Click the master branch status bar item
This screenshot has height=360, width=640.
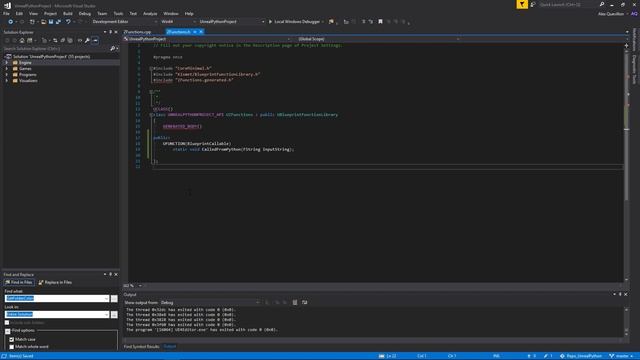coord(621,356)
